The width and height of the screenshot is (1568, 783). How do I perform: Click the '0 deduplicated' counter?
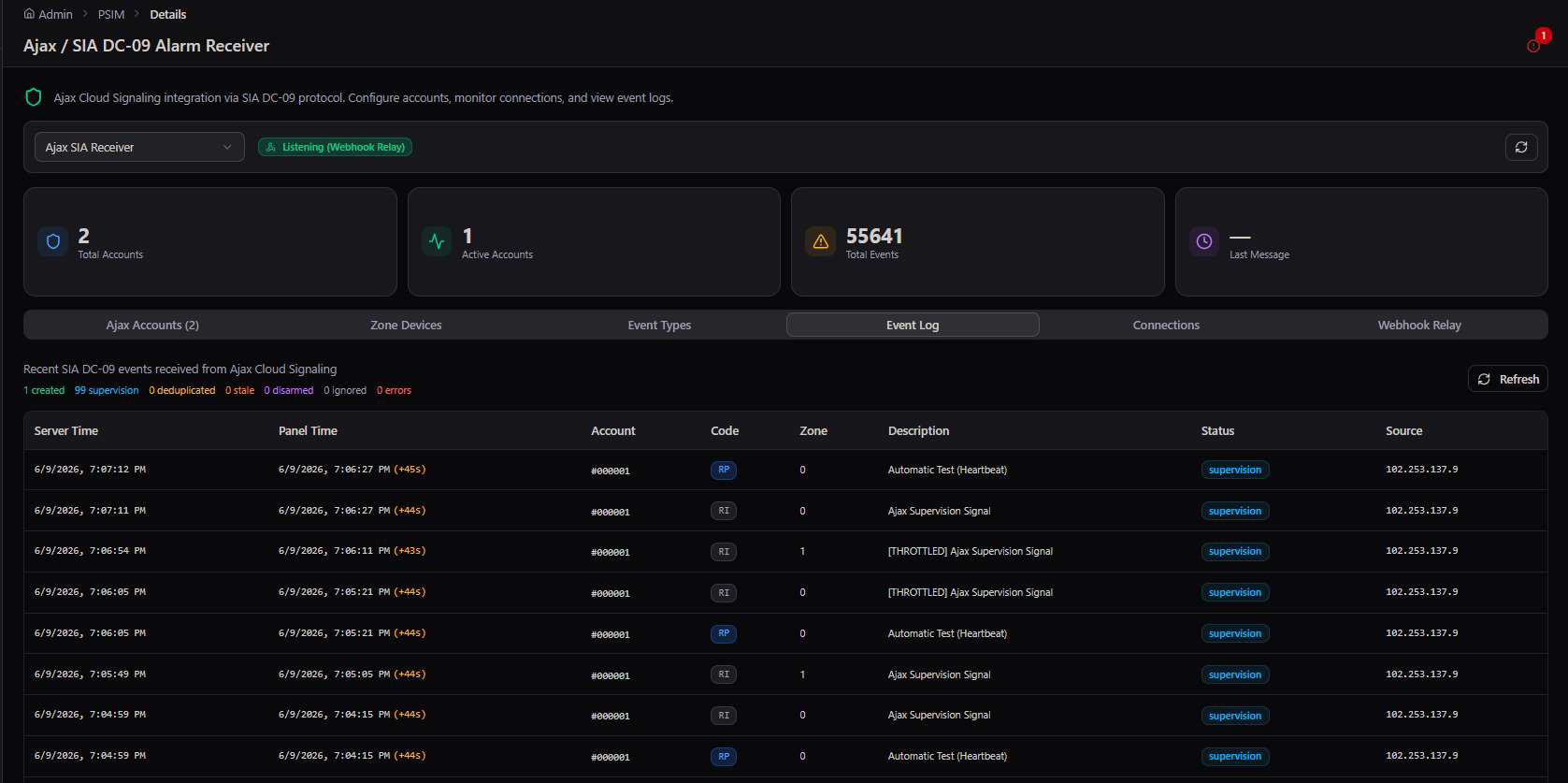182,390
